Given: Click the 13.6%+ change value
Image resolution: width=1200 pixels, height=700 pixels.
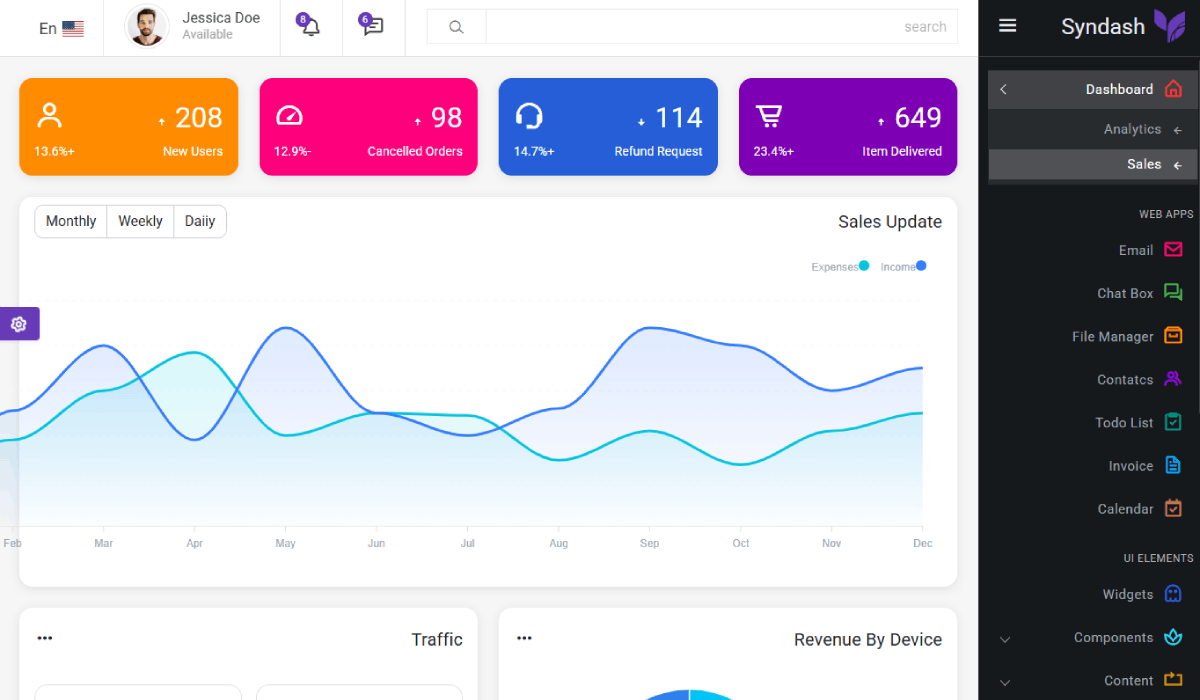Looking at the screenshot, I should pyautogui.click(x=54, y=152).
